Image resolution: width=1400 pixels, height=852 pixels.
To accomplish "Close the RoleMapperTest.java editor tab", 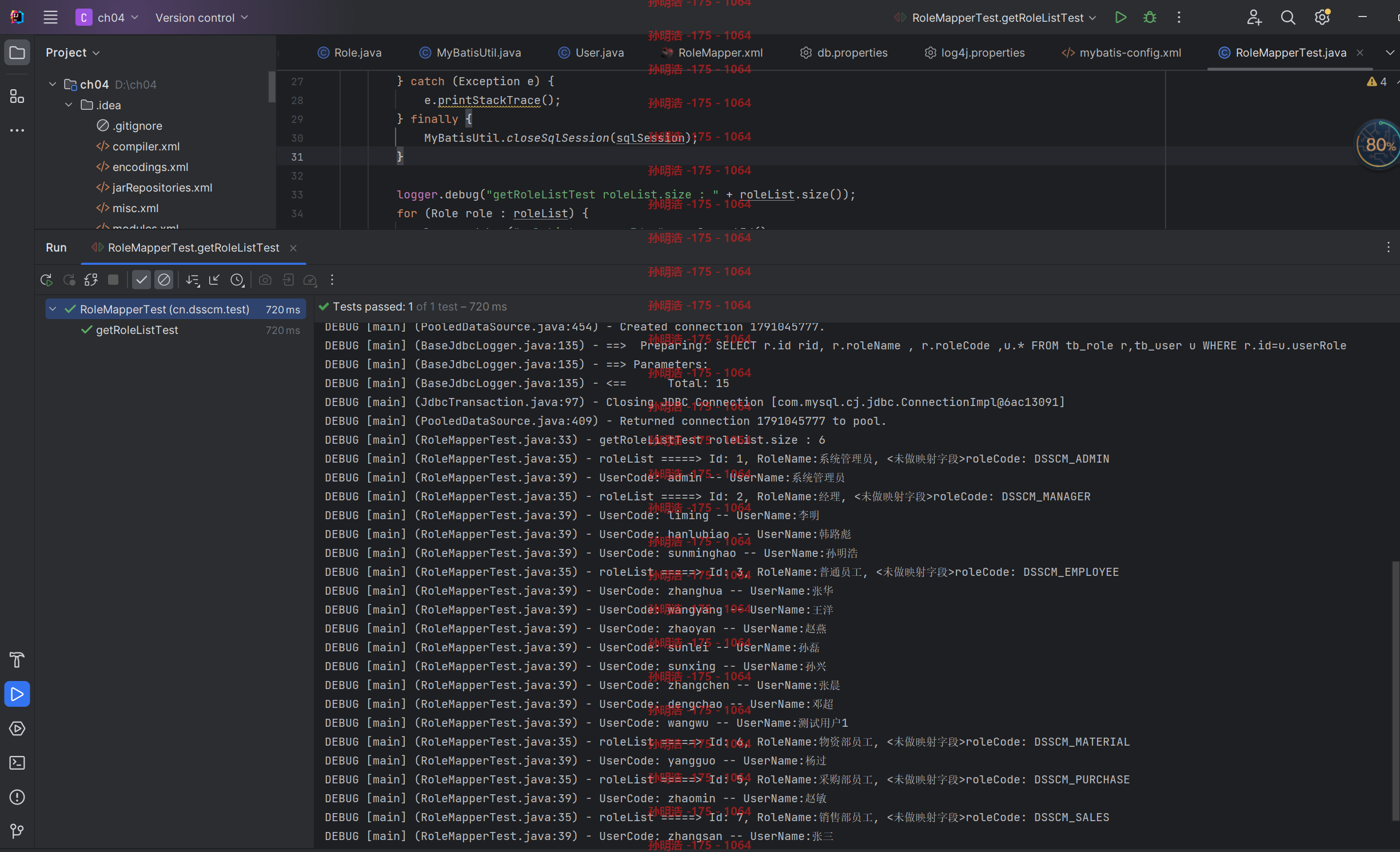I will (x=1360, y=53).
